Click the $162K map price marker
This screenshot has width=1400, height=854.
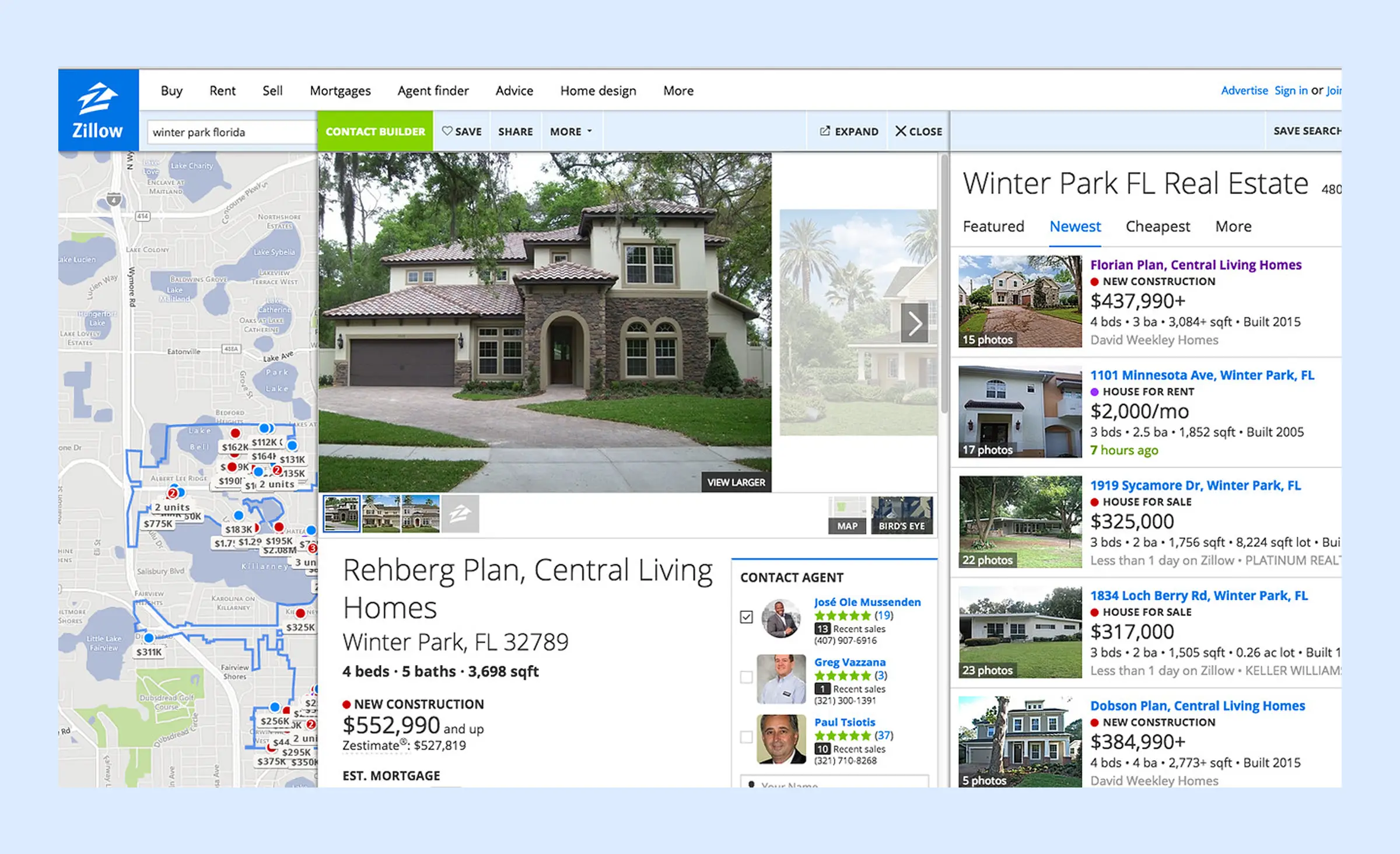pyautogui.click(x=235, y=447)
